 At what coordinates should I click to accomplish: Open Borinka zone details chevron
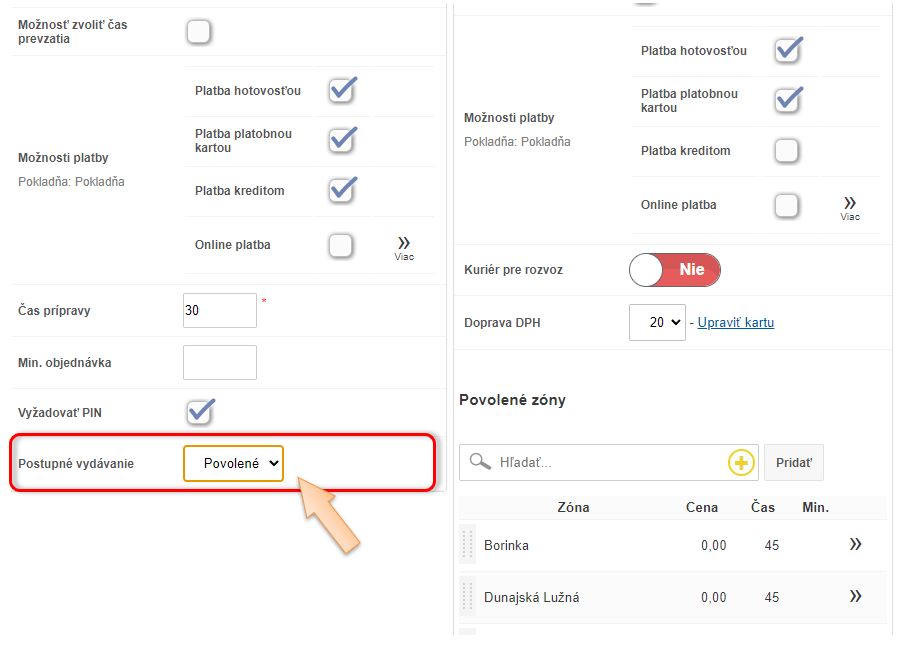tap(855, 545)
